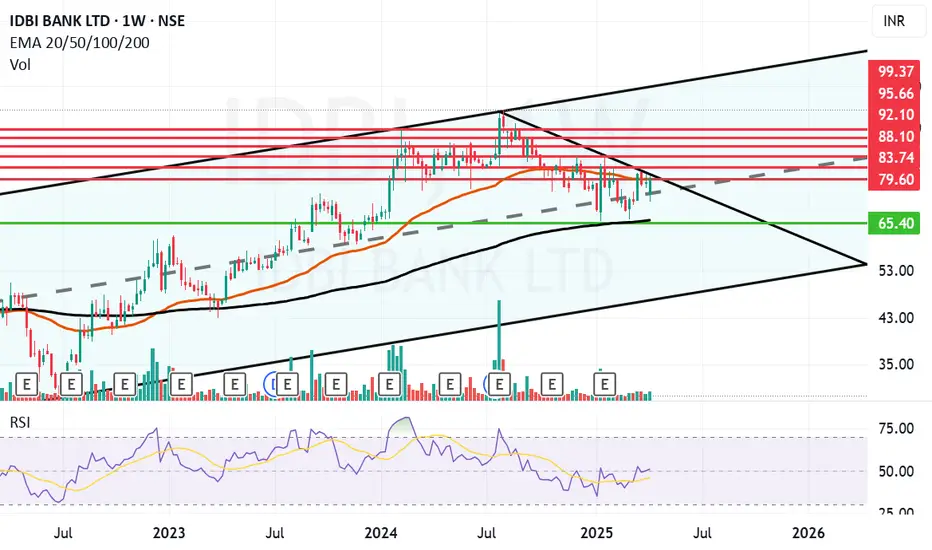
Task: Click the earnings E marker above the 2023 label
Action: pyautogui.click(x=181, y=385)
